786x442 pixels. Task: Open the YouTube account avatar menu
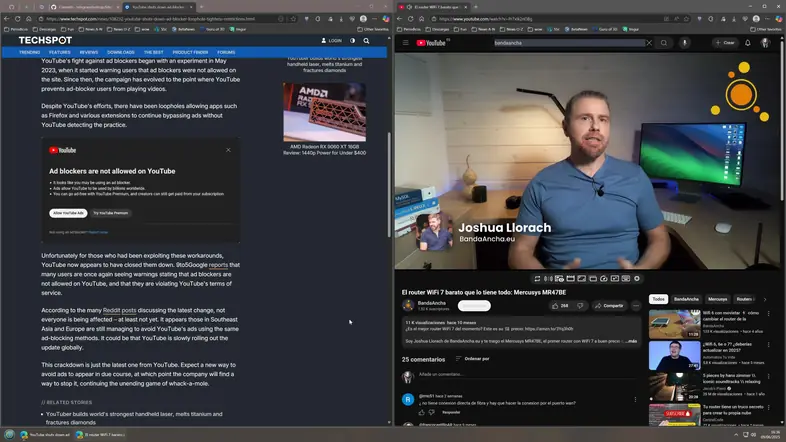(765, 43)
